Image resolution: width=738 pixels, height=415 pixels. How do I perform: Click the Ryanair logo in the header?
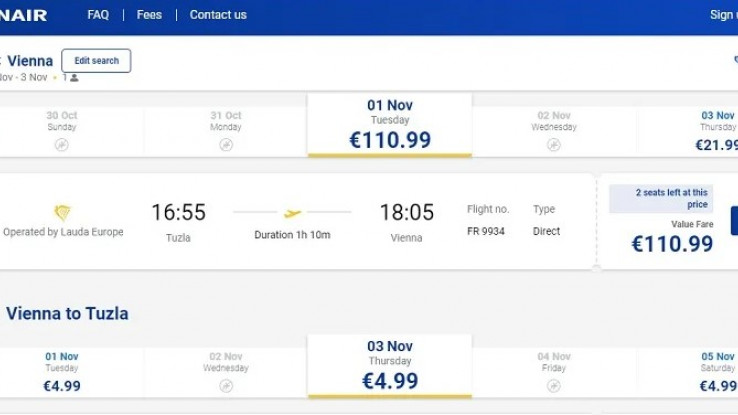pos(23,15)
